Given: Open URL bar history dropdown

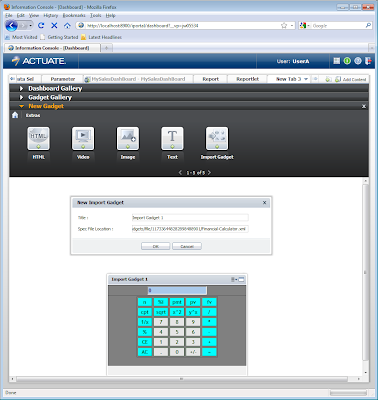Looking at the screenshot, I should (292, 25).
